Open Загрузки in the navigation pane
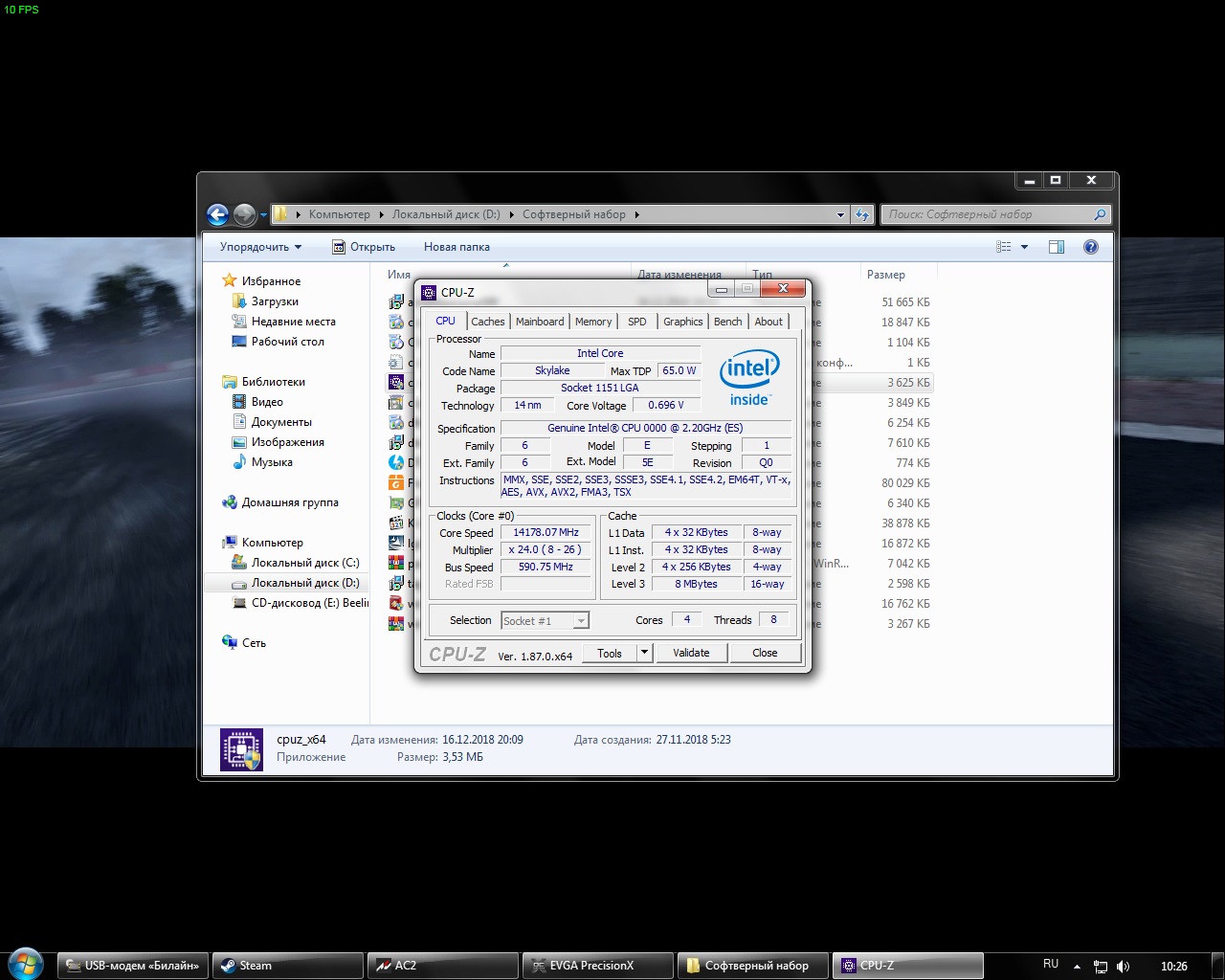This screenshot has width=1225, height=980. pyautogui.click(x=275, y=301)
